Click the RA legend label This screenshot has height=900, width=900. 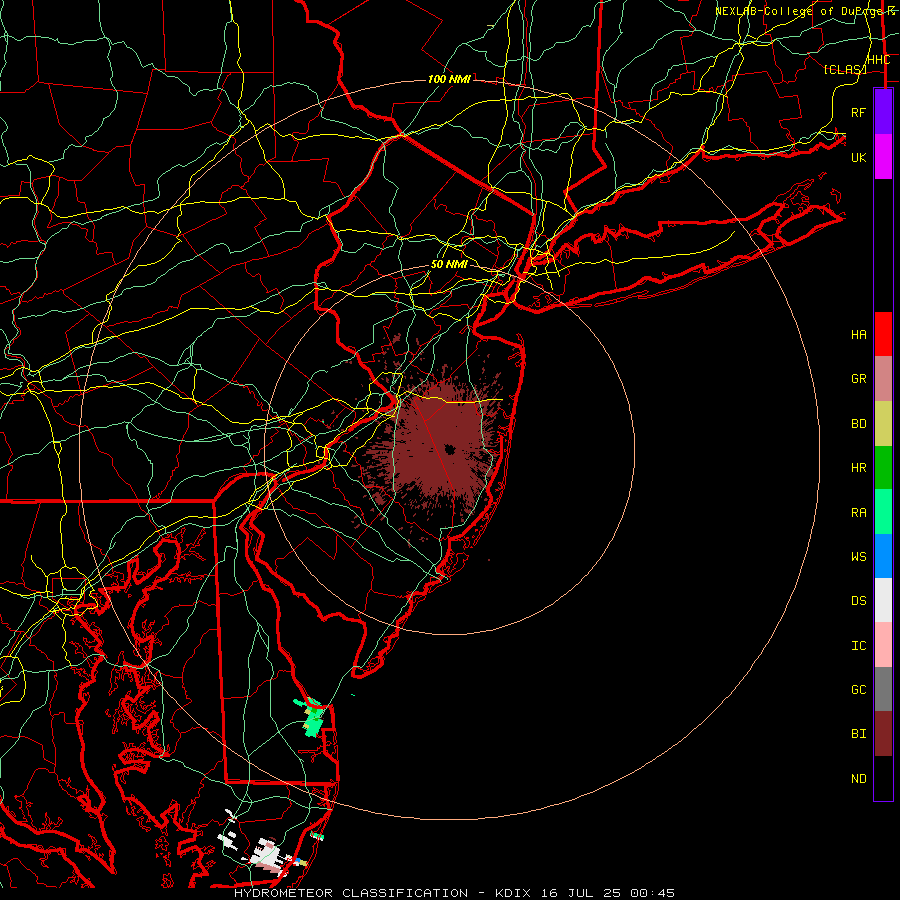coord(859,513)
